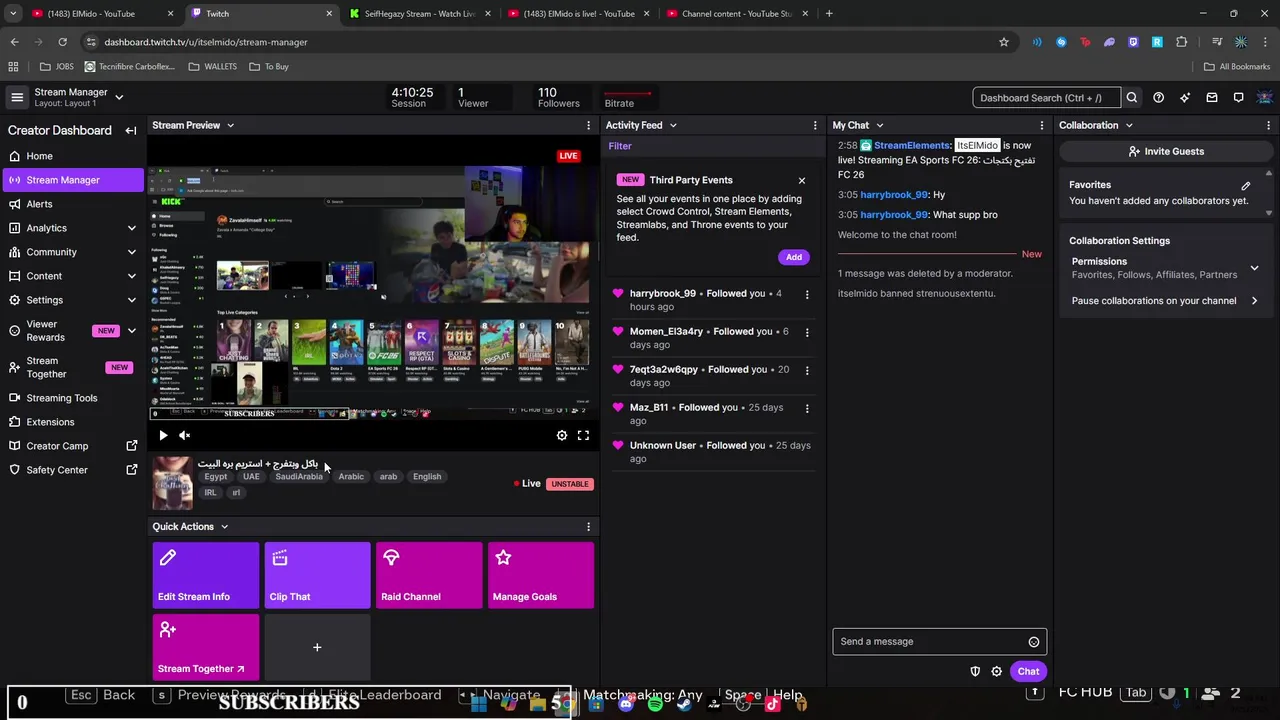Open options for Momen_El3a4ry follow event
This screenshot has width=1280, height=720.
coord(807,332)
